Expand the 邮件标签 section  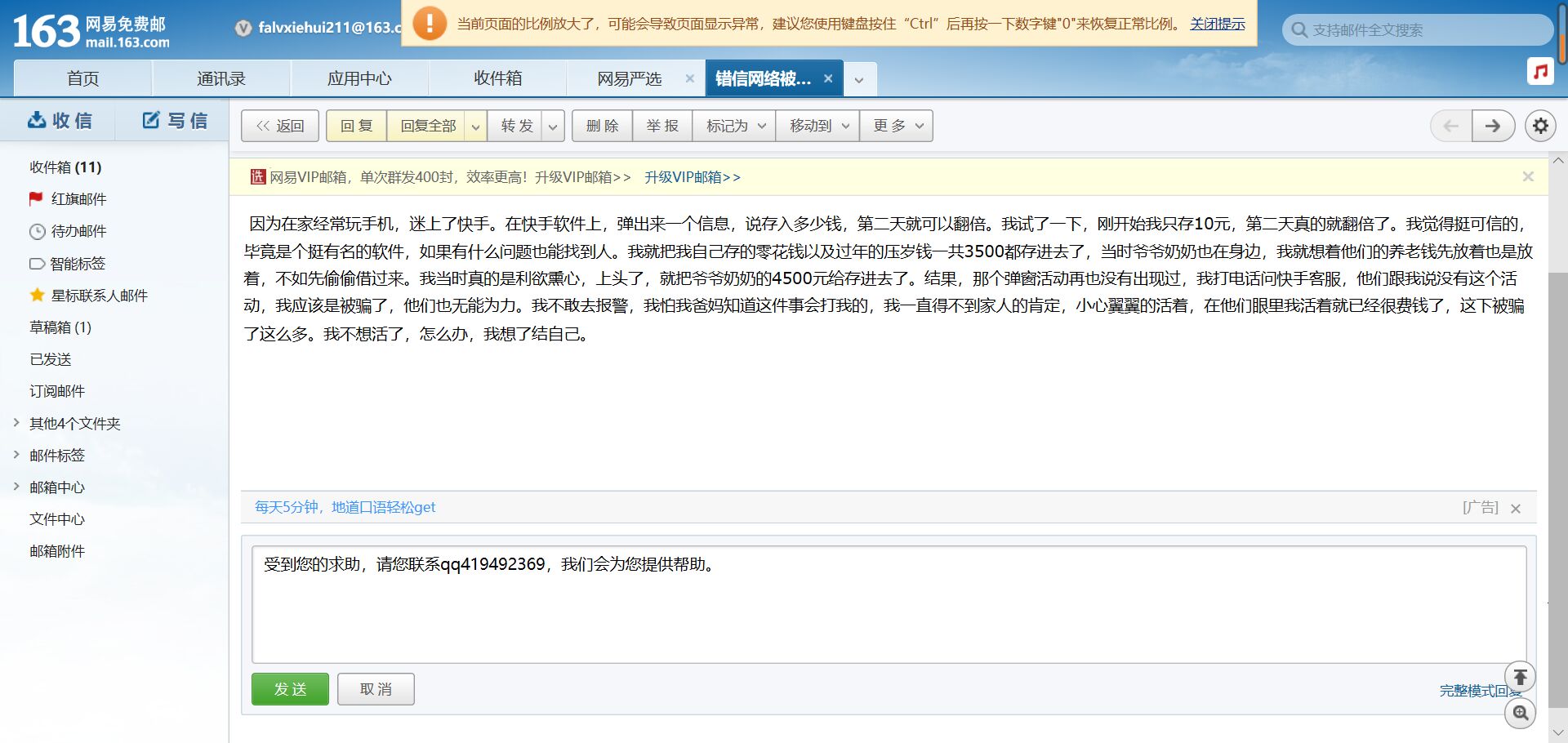(16, 455)
